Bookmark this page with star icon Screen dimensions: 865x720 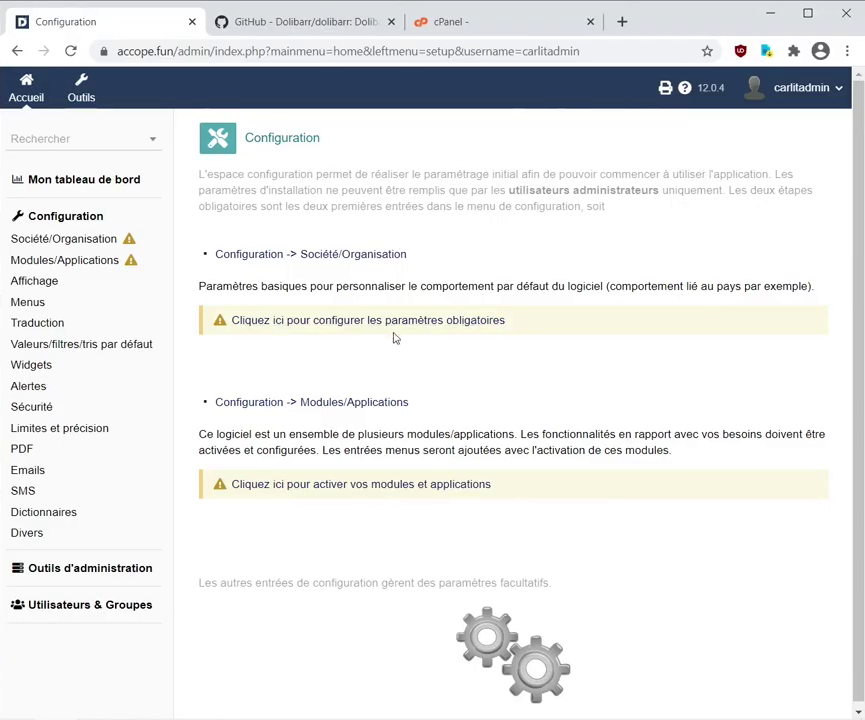707,51
